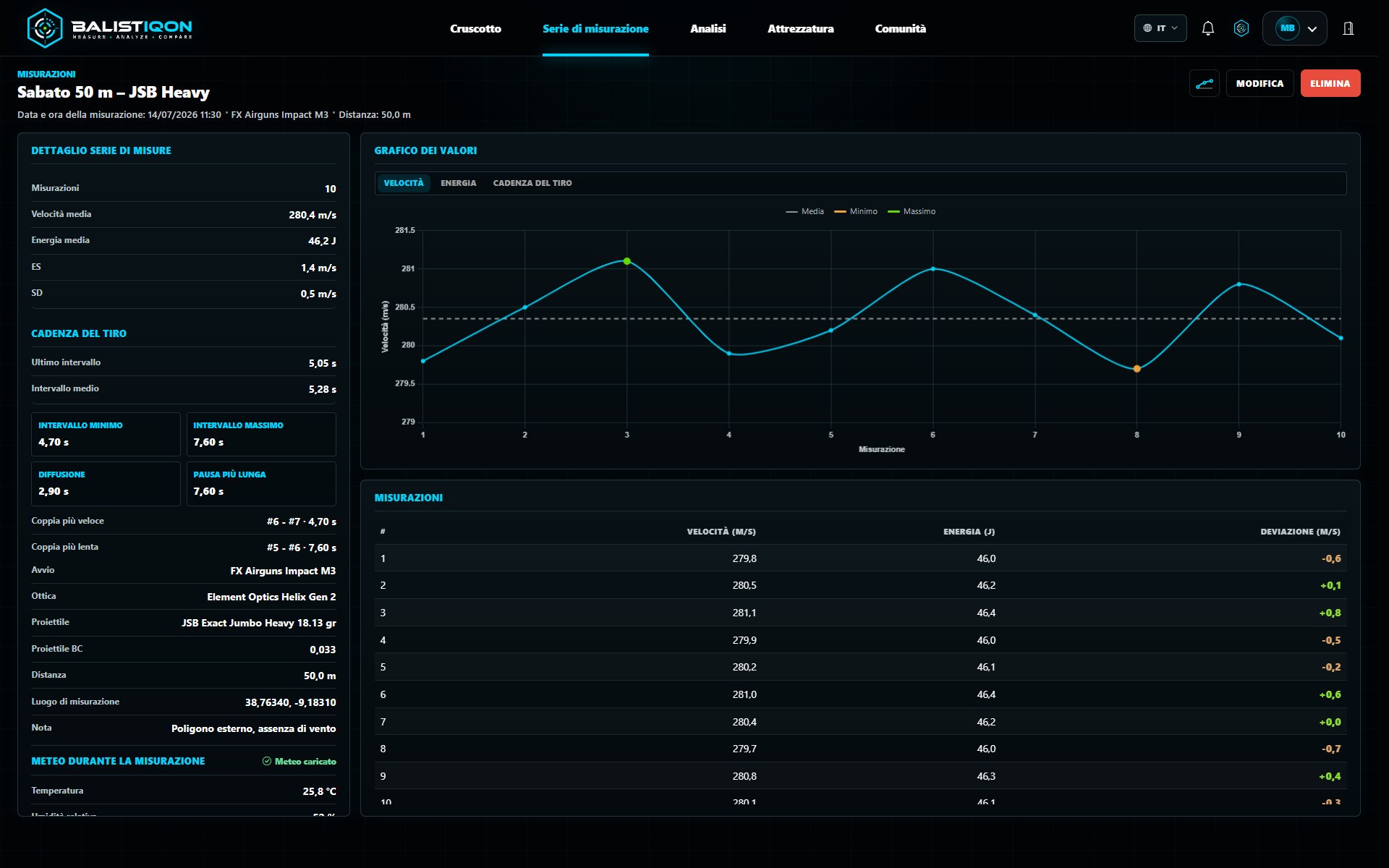Toggle the Minimo legend series
Screen dimensions: 1389x868
coord(855,211)
